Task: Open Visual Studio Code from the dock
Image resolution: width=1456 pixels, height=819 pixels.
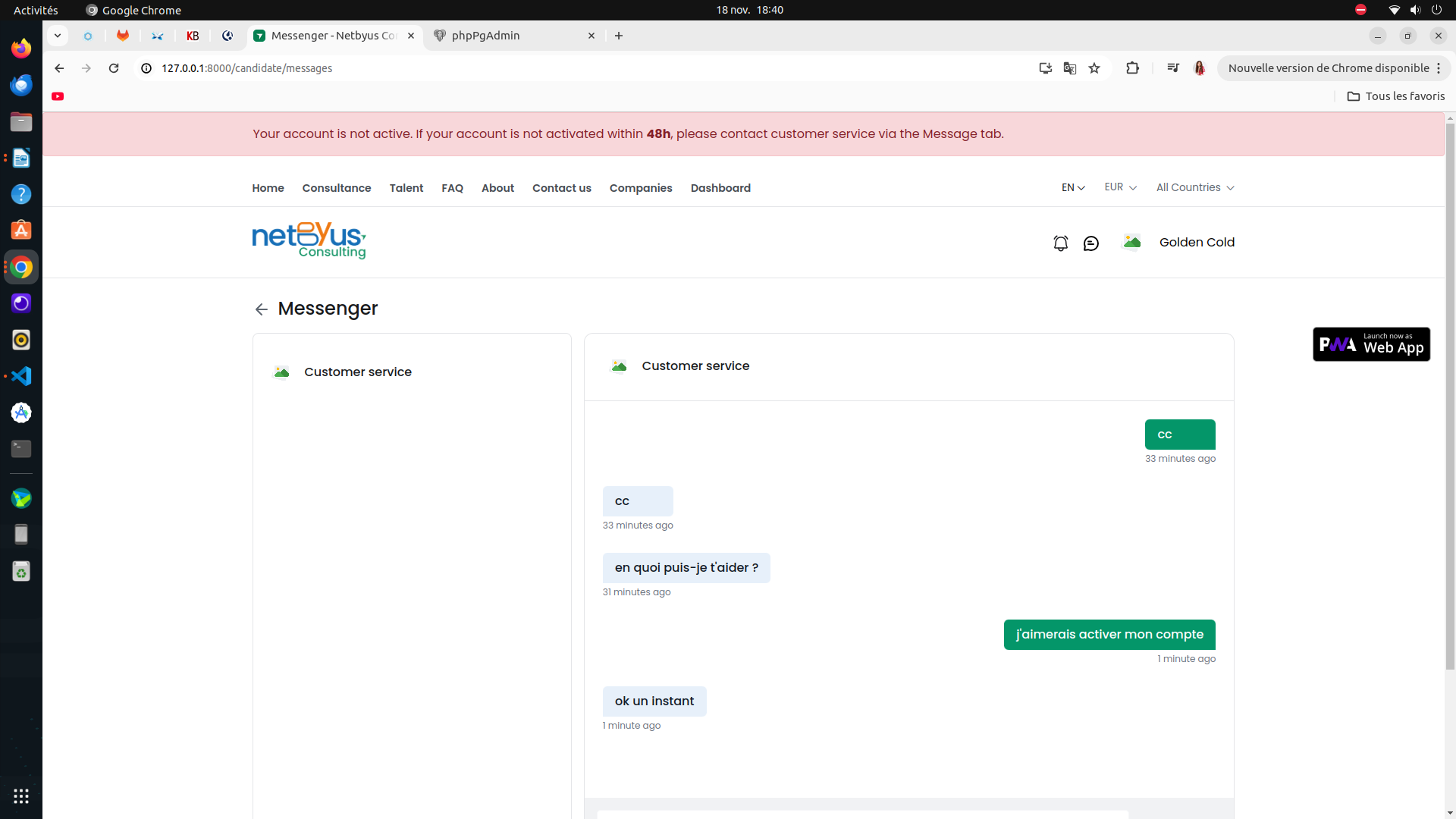Action: [21, 376]
